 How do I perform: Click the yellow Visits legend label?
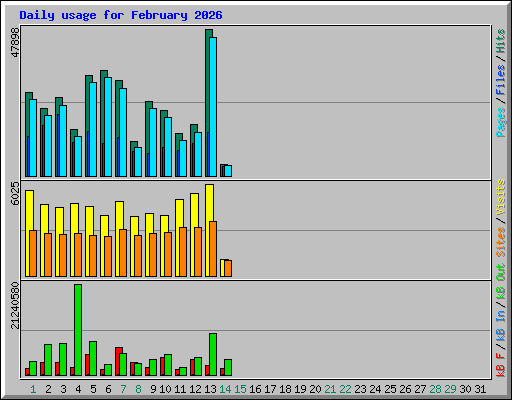pyautogui.click(x=501, y=198)
